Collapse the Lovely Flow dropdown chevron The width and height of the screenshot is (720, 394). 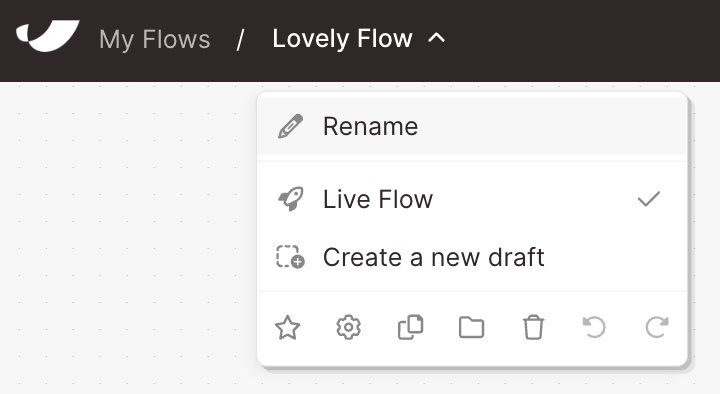(x=437, y=38)
